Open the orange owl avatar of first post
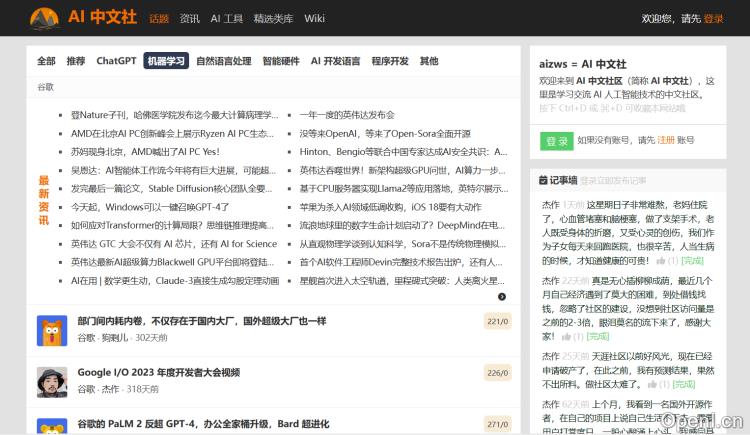This screenshot has height=435, width=750. pos(52,330)
